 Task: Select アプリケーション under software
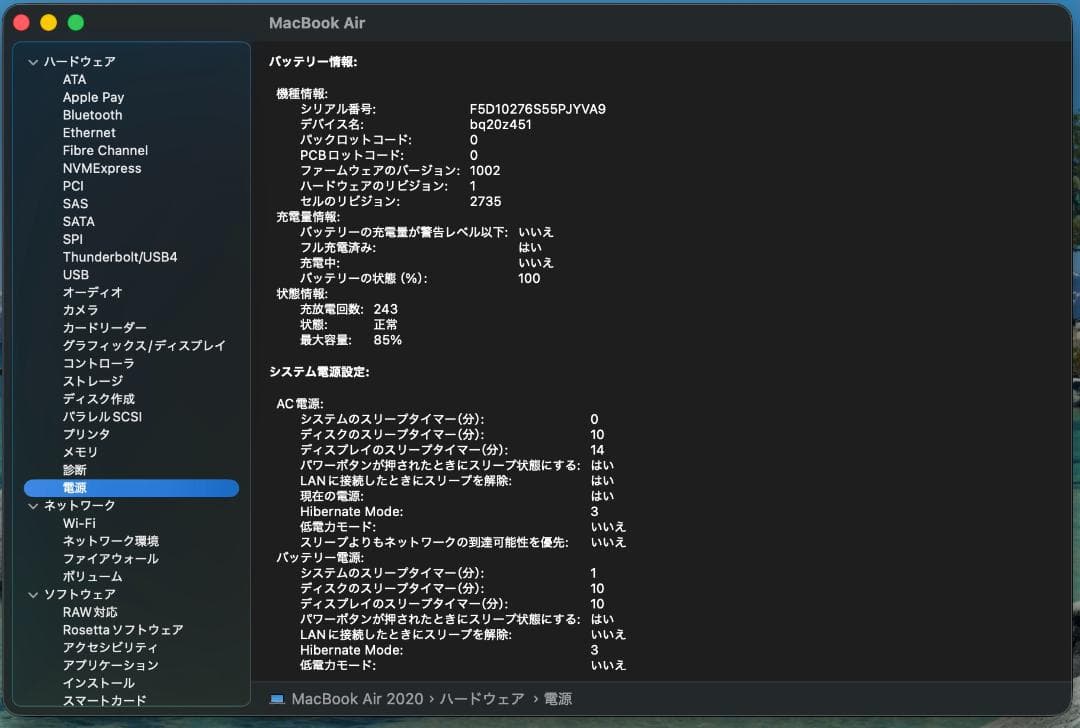110,665
